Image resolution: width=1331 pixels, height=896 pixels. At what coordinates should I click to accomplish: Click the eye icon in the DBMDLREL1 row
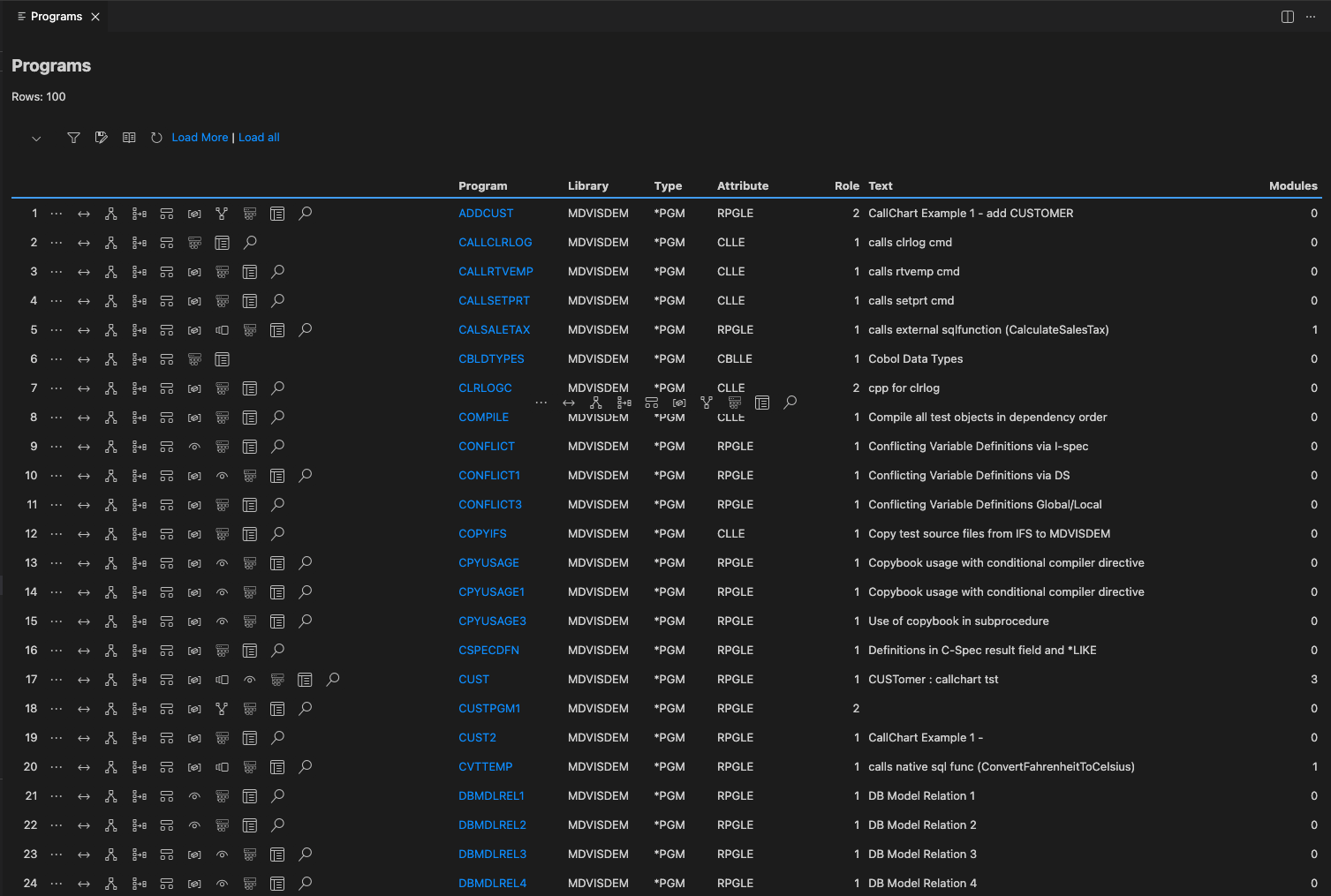click(194, 796)
